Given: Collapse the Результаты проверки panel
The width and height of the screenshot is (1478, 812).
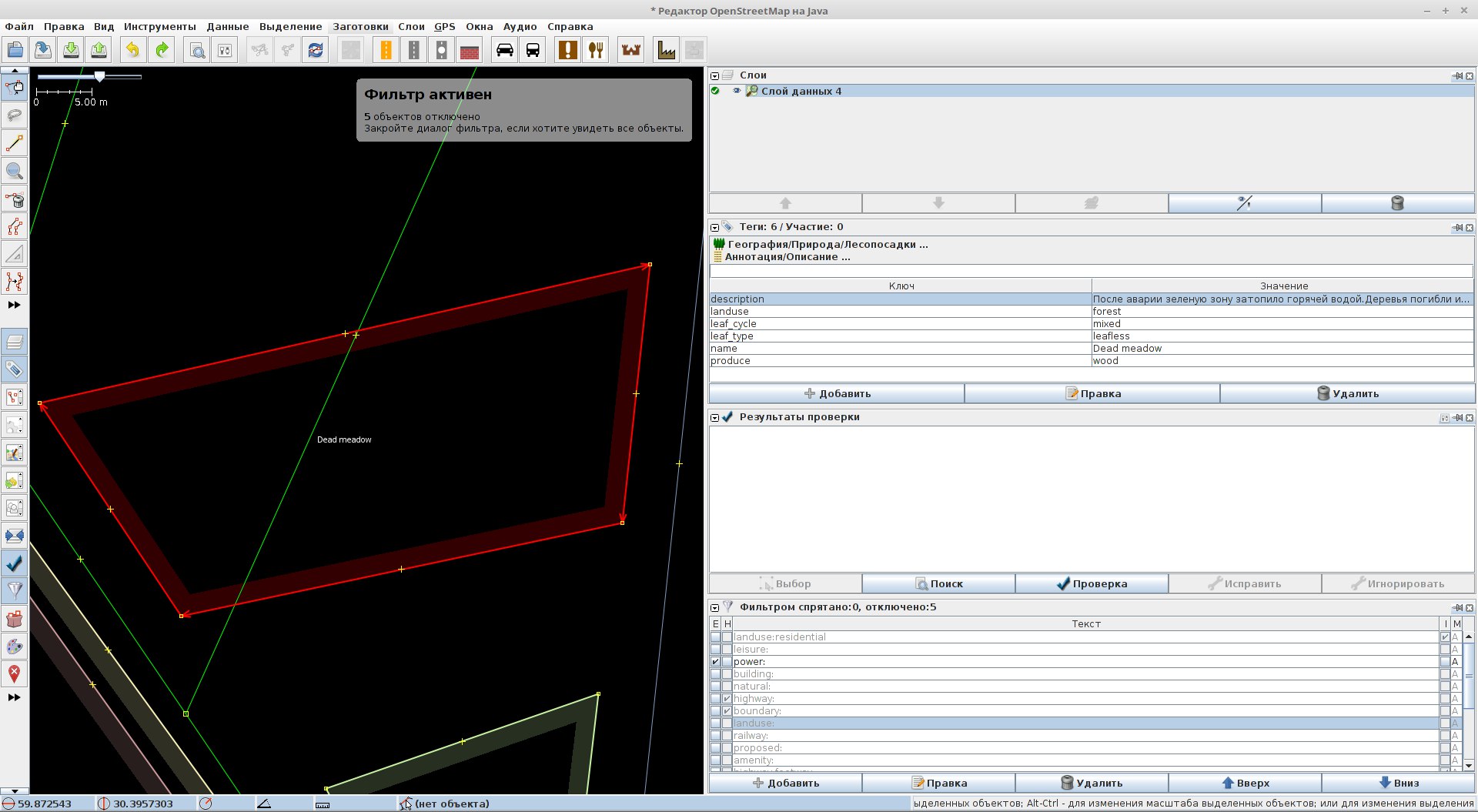Looking at the screenshot, I should [x=714, y=417].
